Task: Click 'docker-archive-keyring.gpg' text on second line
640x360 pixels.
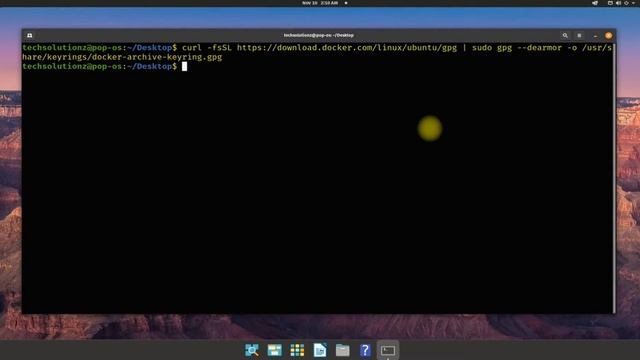Action: [157, 57]
